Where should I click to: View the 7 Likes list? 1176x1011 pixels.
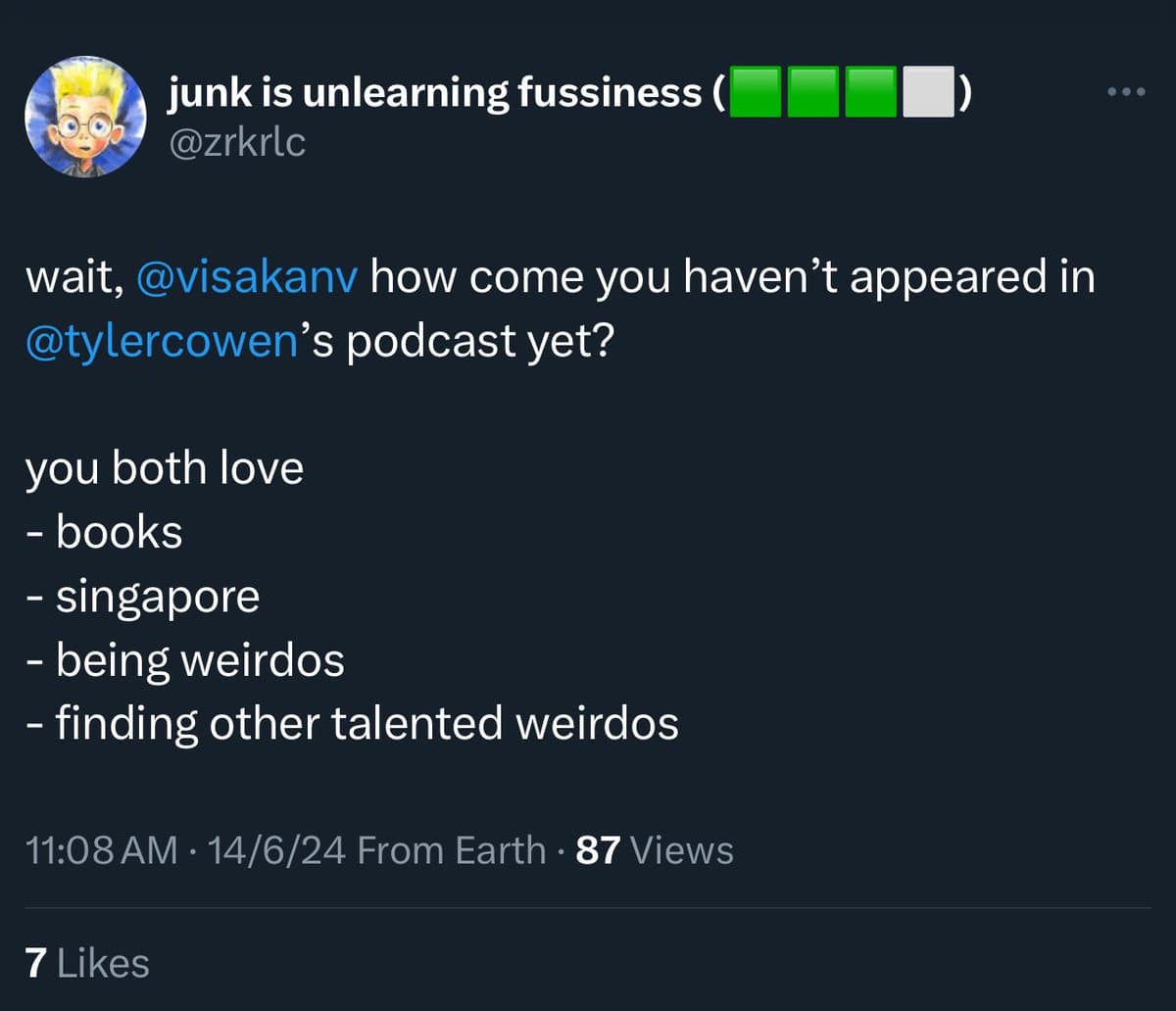pyautogui.click(x=87, y=963)
